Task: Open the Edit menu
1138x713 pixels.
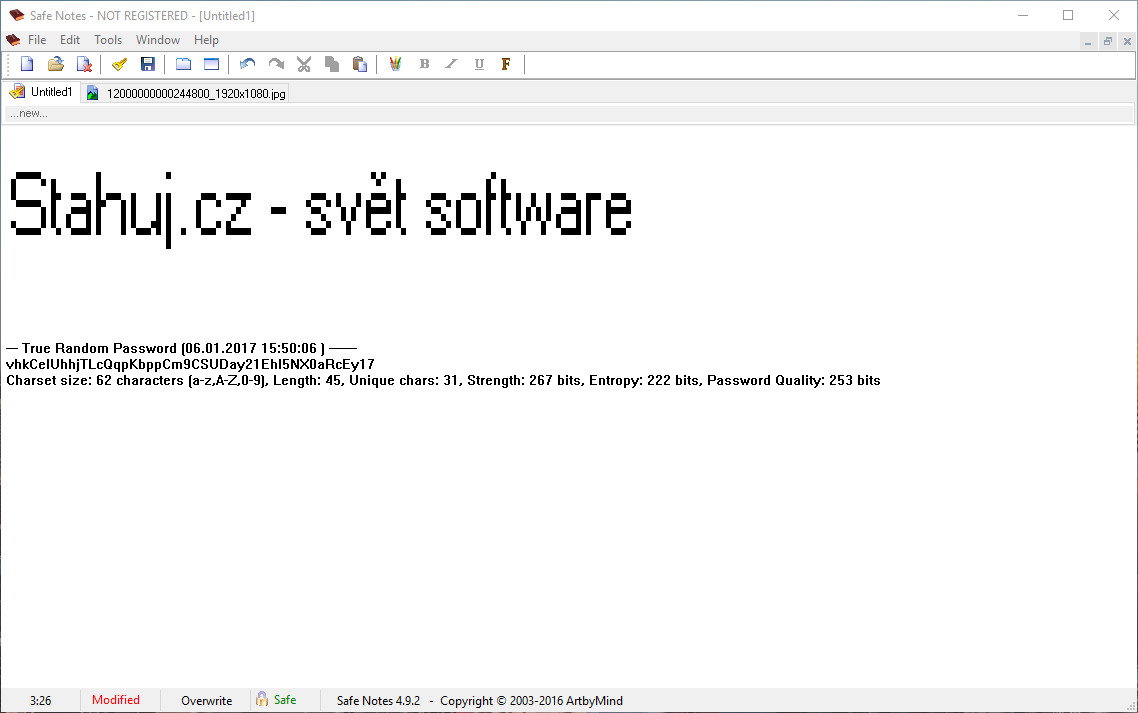Action: click(70, 40)
